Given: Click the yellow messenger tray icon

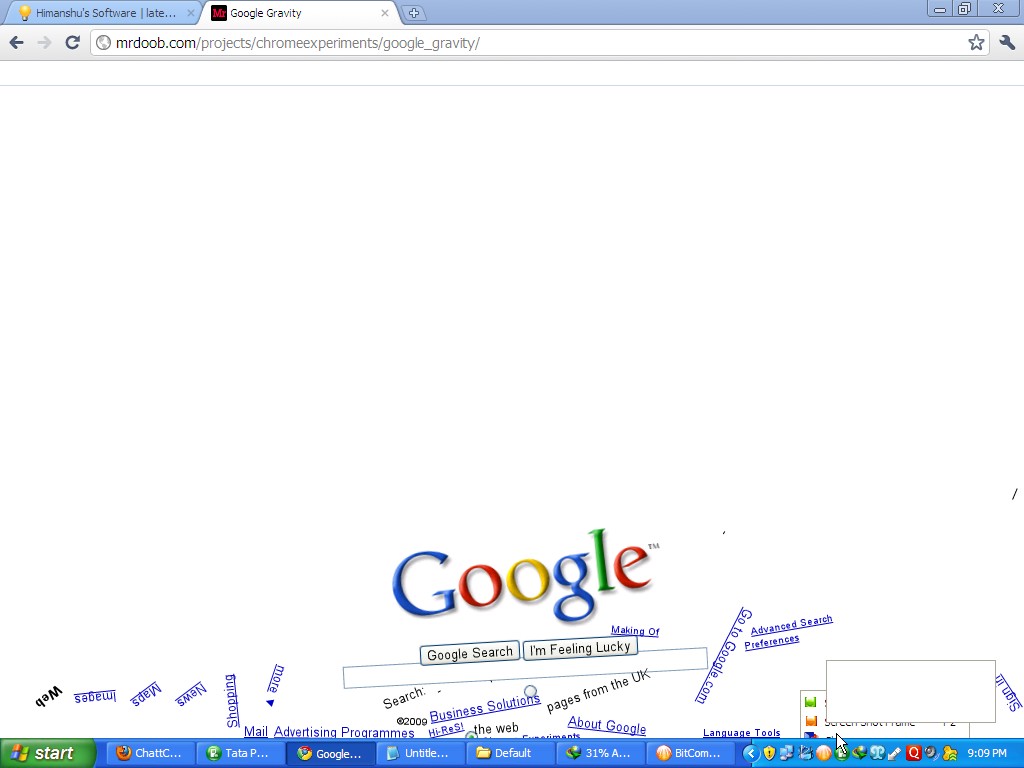Looking at the screenshot, I should (949, 754).
